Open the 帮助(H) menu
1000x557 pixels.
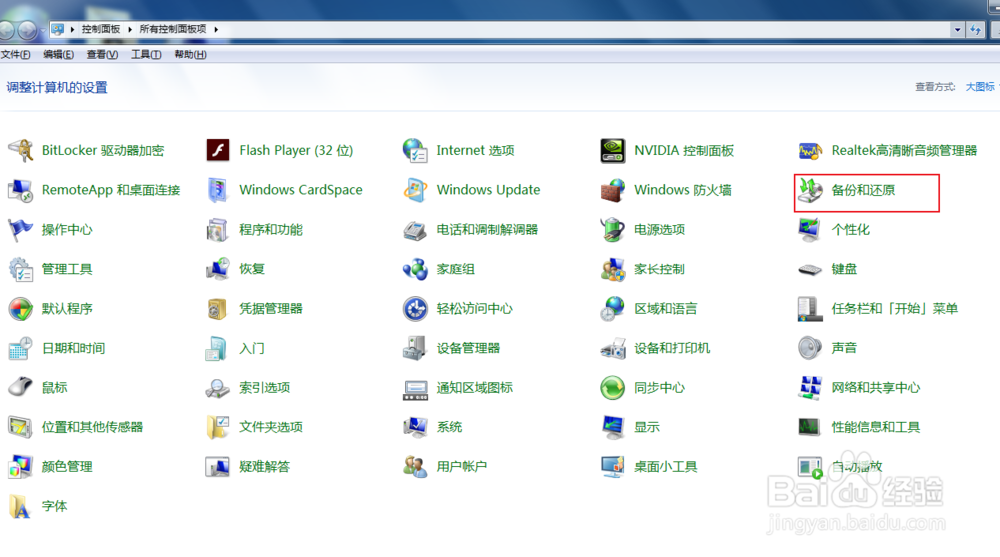pyautogui.click(x=191, y=55)
